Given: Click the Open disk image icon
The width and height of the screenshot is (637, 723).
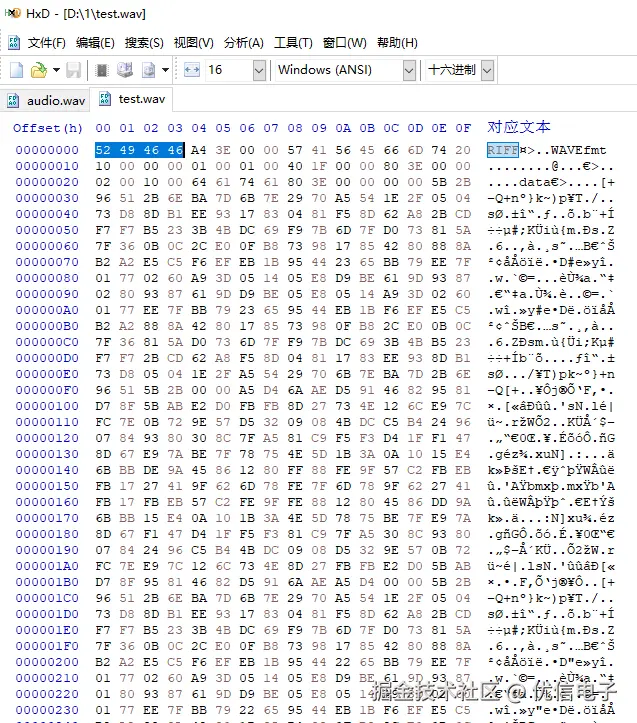Looking at the screenshot, I should click(149, 70).
